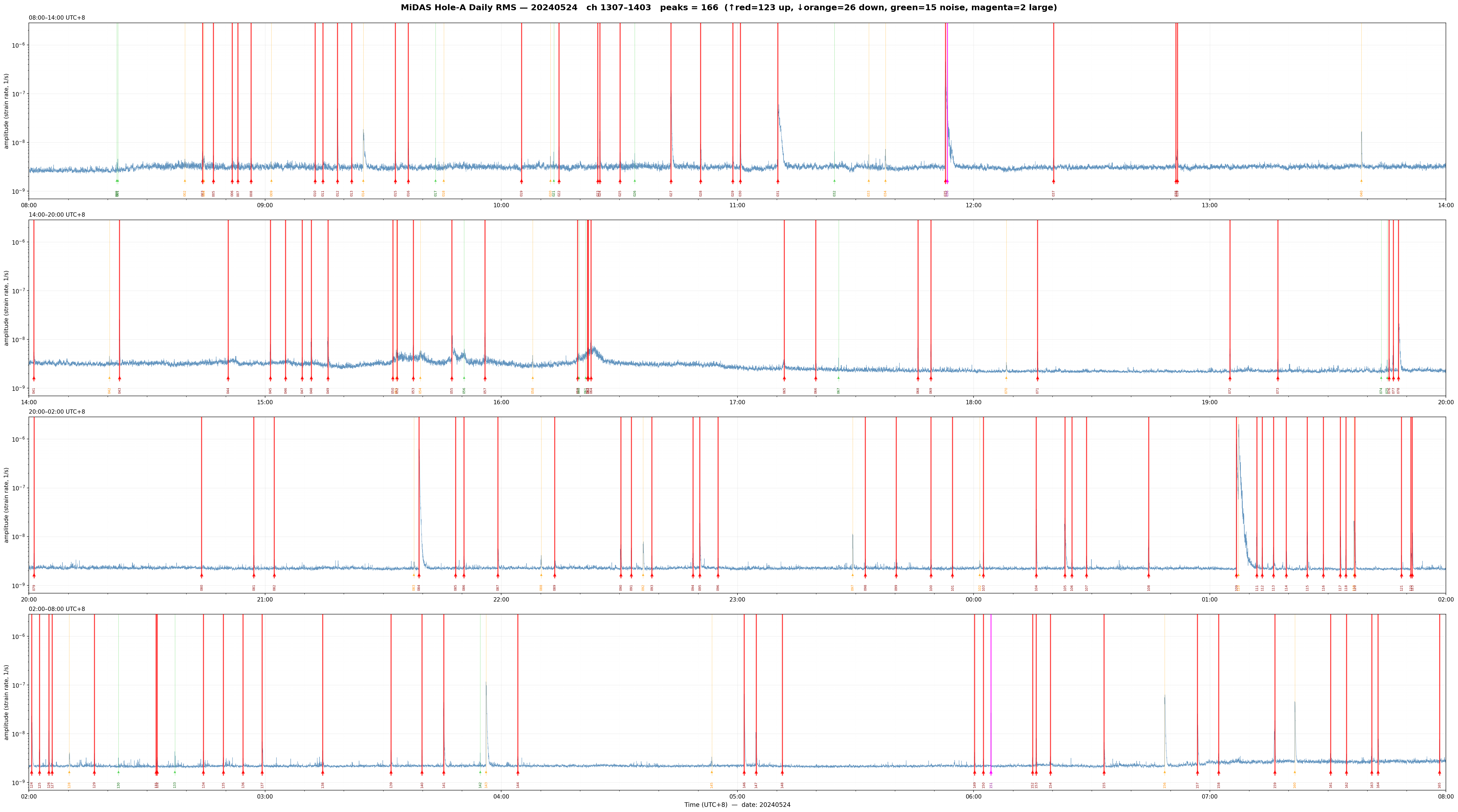Click the amplitude axis label of the 02:00–08:00 panel
The height and width of the screenshot is (812, 1458).
(x=7, y=702)
